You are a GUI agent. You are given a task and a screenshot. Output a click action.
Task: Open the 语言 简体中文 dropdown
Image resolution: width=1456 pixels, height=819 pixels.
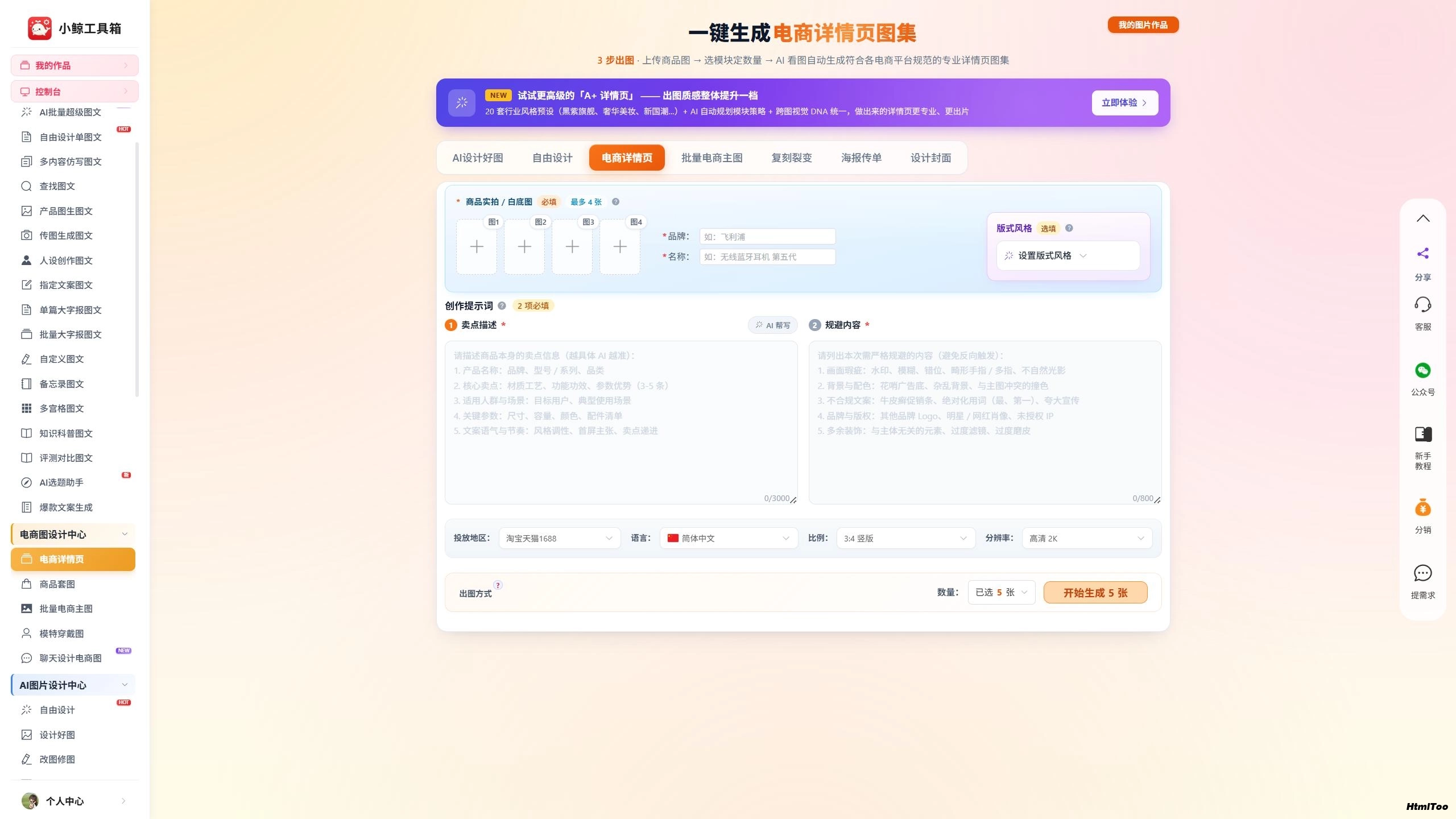pyautogui.click(x=729, y=538)
